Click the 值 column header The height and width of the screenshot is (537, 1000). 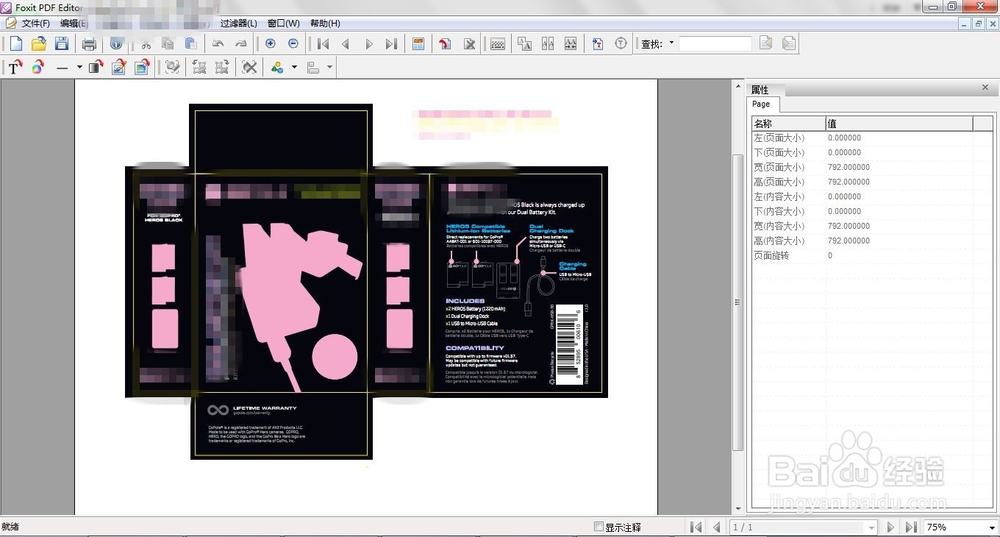pos(899,123)
